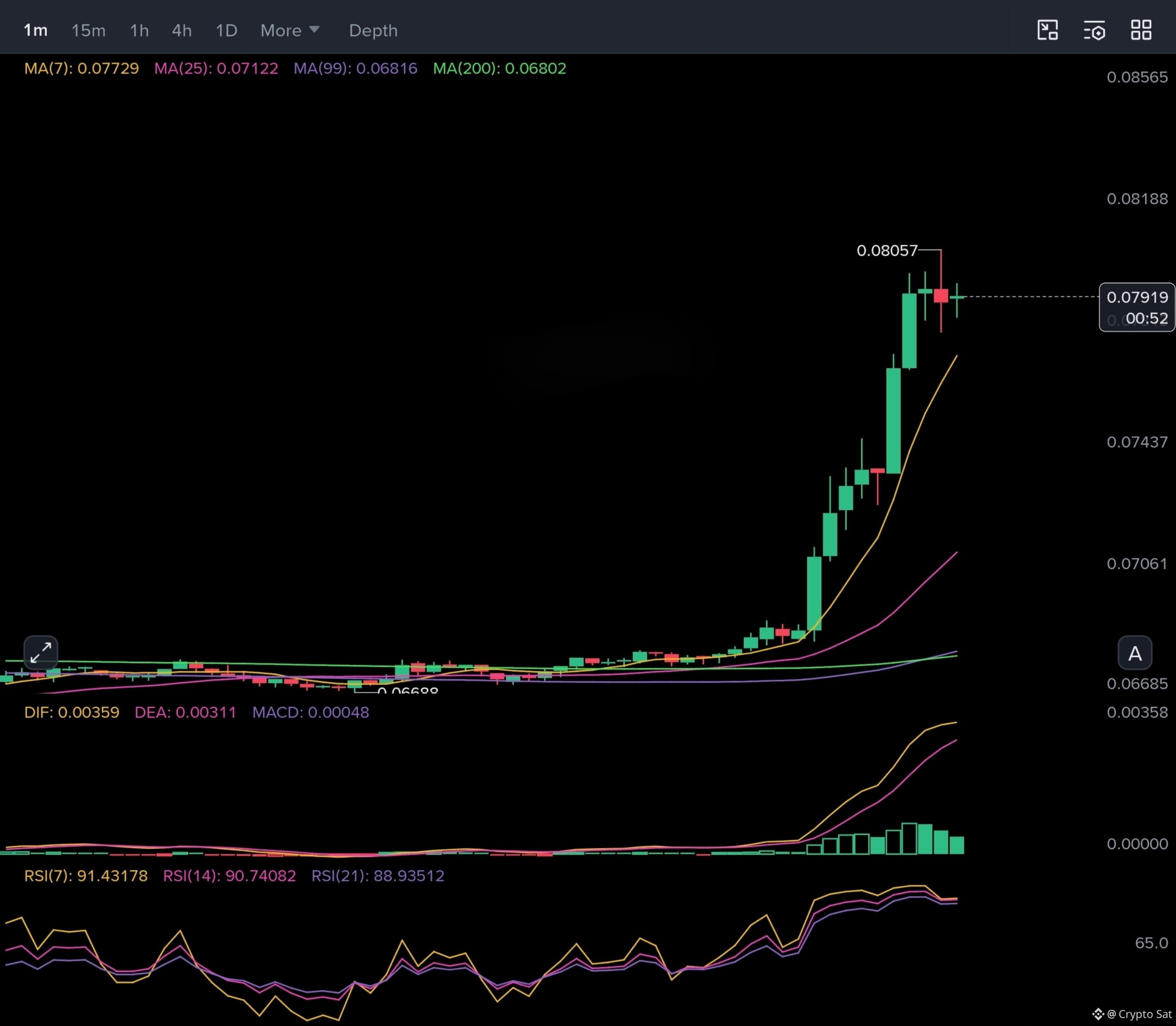Click the MACD: 0.00048 label
This screenshot has width=1176, height=1026.
pos(311,712)
